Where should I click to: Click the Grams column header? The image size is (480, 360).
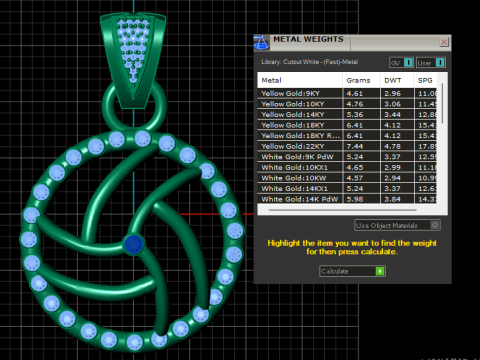tap(361, 80)
